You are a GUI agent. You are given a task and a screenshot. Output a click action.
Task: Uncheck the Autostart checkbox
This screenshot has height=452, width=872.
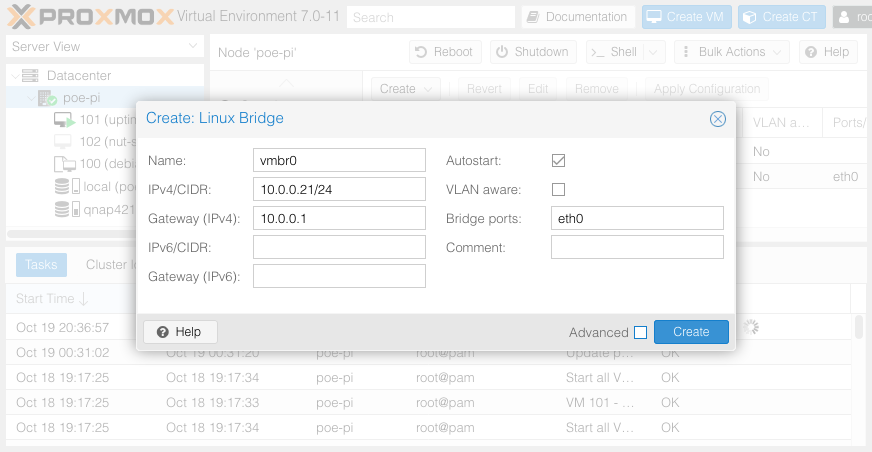559,160
